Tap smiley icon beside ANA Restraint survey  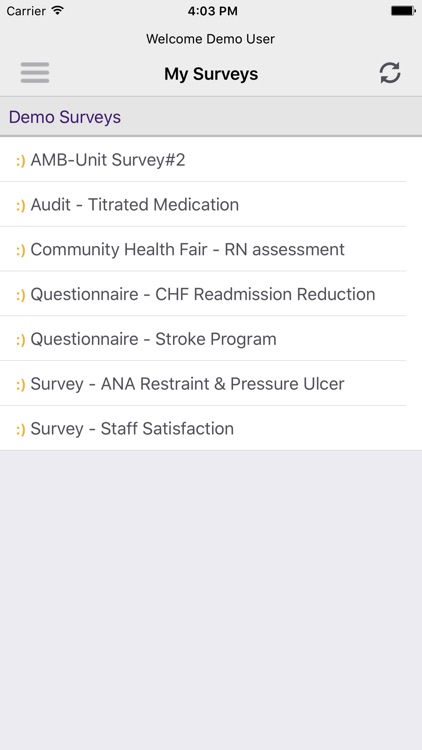[21, 385]
